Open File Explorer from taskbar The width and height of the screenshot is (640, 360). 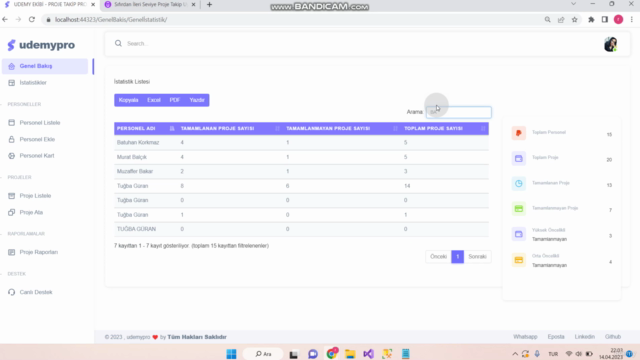point(350,354)
